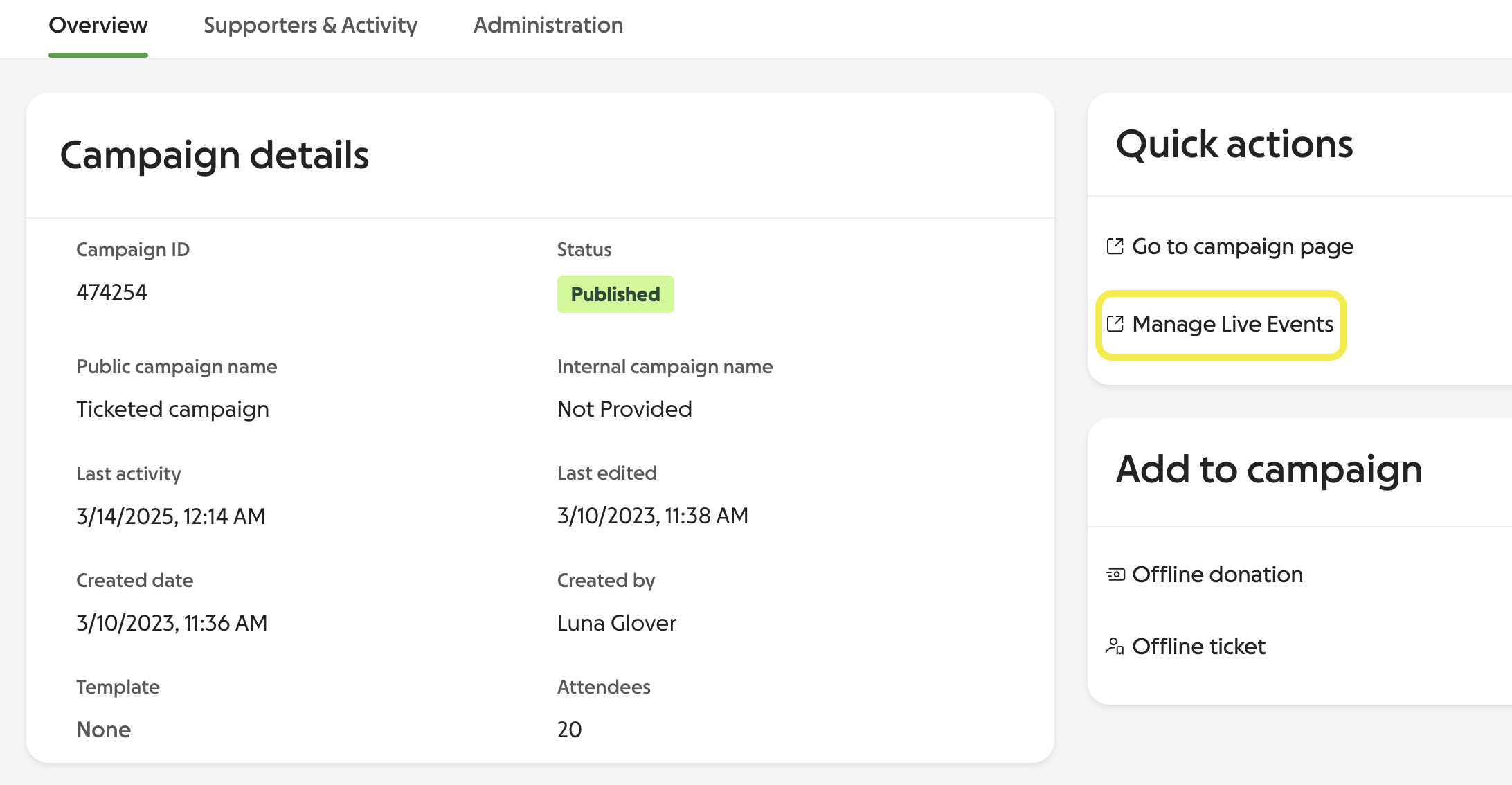Click the Quick actions heading

click(1234, 145)
